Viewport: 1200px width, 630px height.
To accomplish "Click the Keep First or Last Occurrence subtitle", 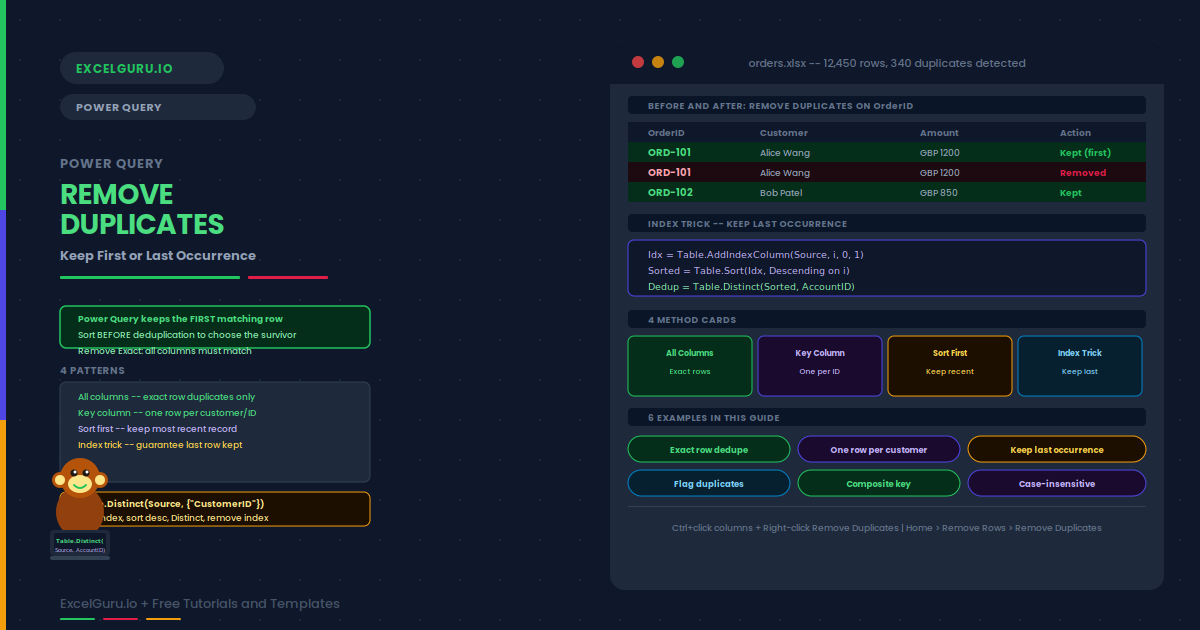I will coord(158,255).
